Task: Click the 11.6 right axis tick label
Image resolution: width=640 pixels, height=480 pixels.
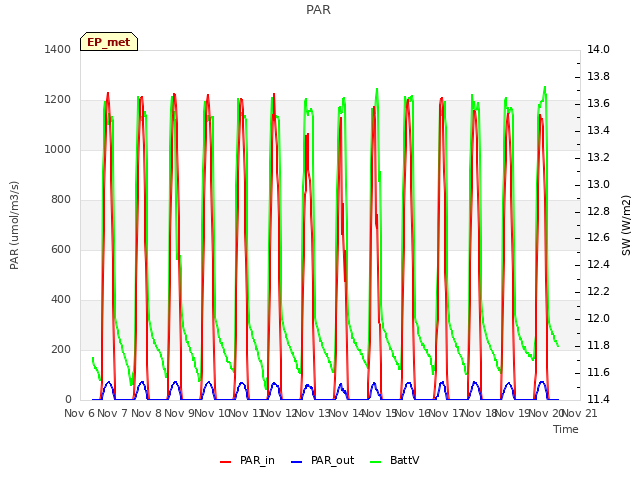Action: [598, 372]
